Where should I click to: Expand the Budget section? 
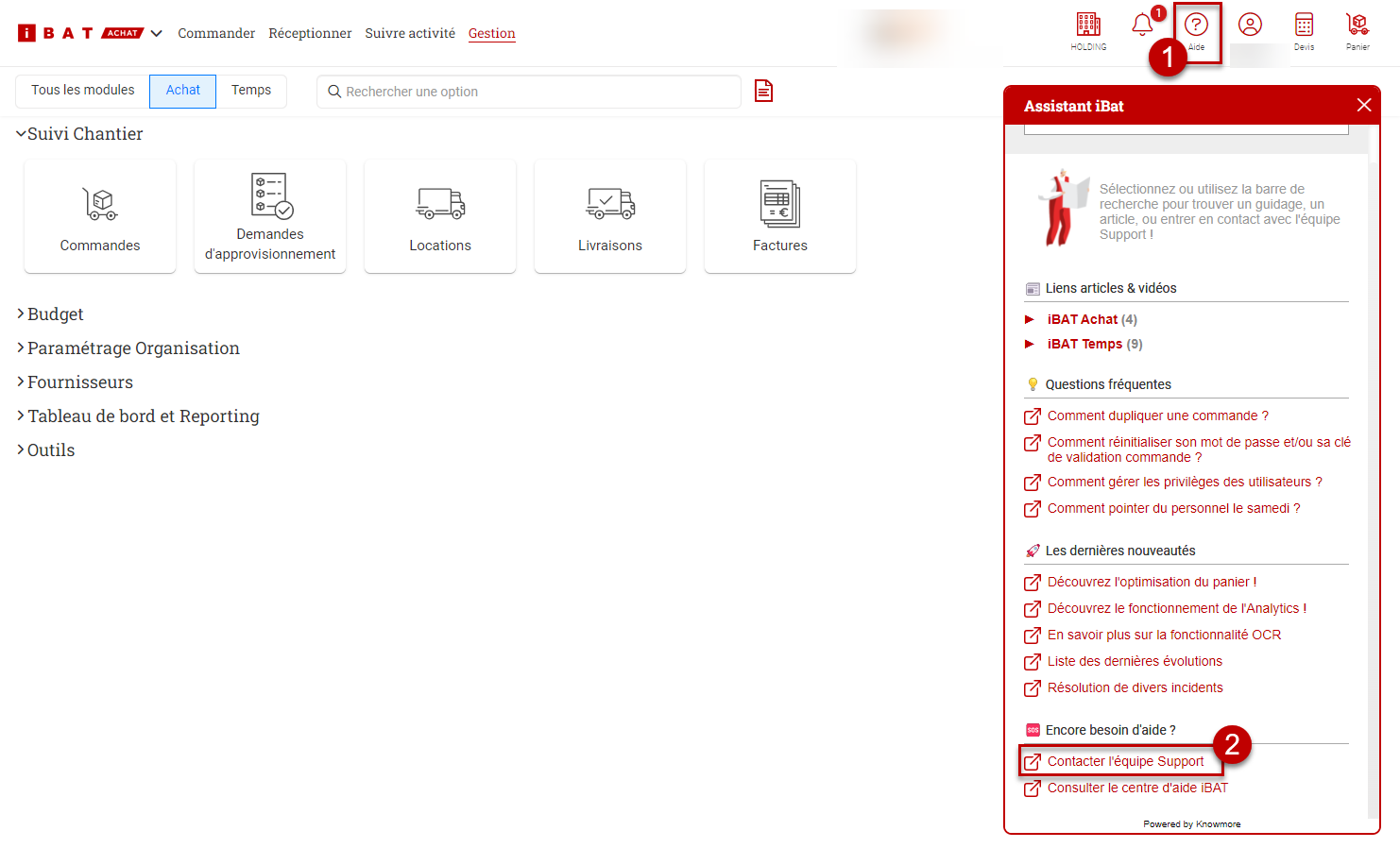[x=55, y=314]
